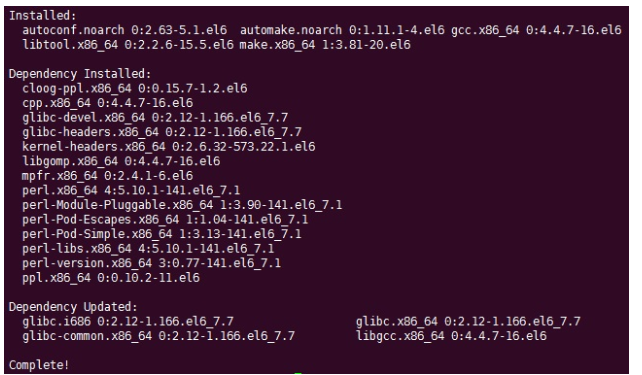This screenshot has width=642, height=375.
Task: Click the Complete! status text
Action: pos(39,365)
